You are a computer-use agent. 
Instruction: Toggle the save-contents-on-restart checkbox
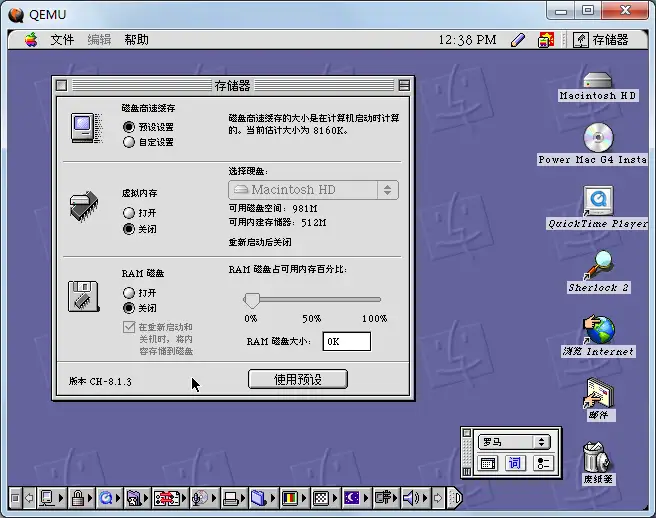pyautogui.click(x=129, y=327)
